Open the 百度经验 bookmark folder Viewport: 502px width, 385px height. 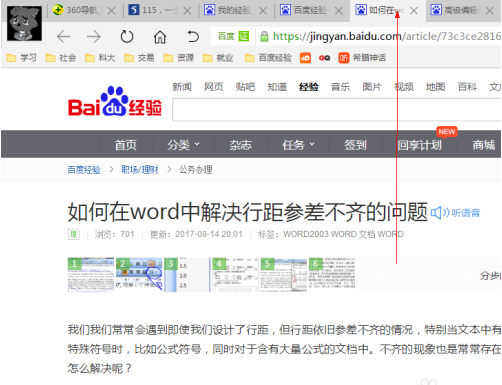click(x=268, y=58)
